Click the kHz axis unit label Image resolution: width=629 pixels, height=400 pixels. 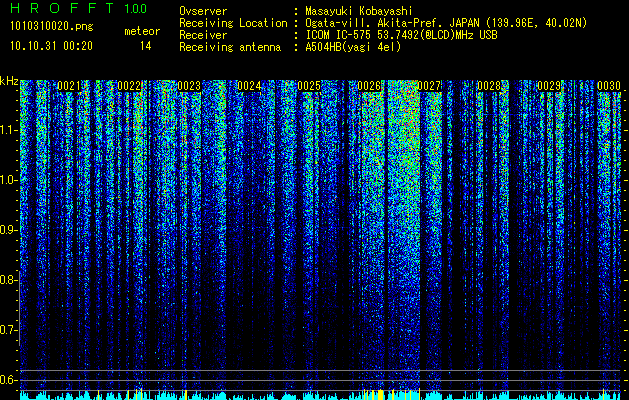coord(9,81)
